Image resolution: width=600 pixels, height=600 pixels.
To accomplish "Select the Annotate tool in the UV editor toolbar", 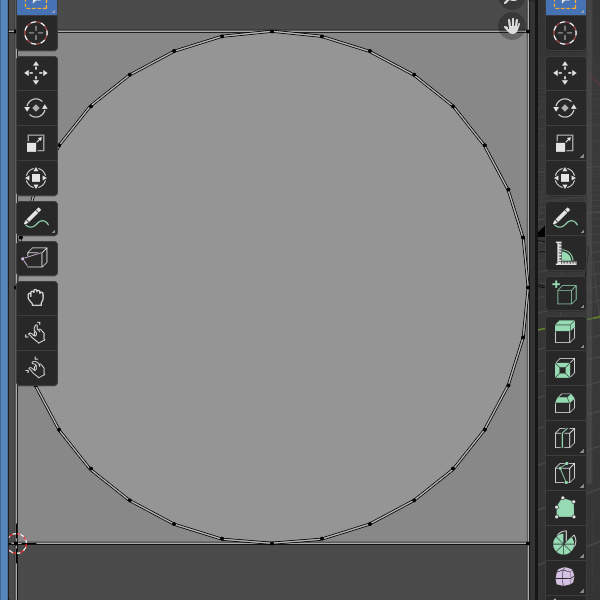I will pos(36,218).
